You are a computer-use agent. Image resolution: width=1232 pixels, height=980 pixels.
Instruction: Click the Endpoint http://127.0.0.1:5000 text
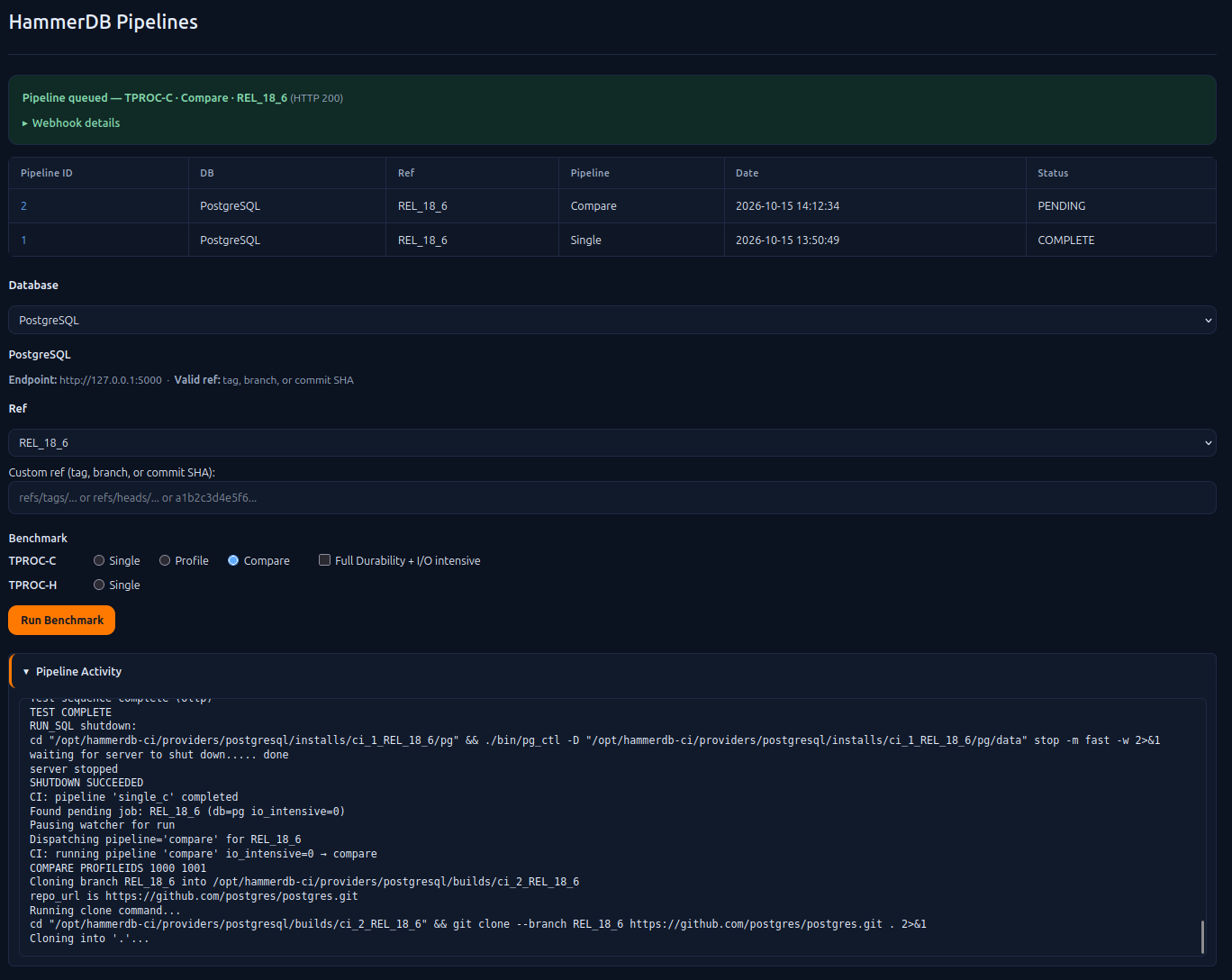click(x=86, y=380)
